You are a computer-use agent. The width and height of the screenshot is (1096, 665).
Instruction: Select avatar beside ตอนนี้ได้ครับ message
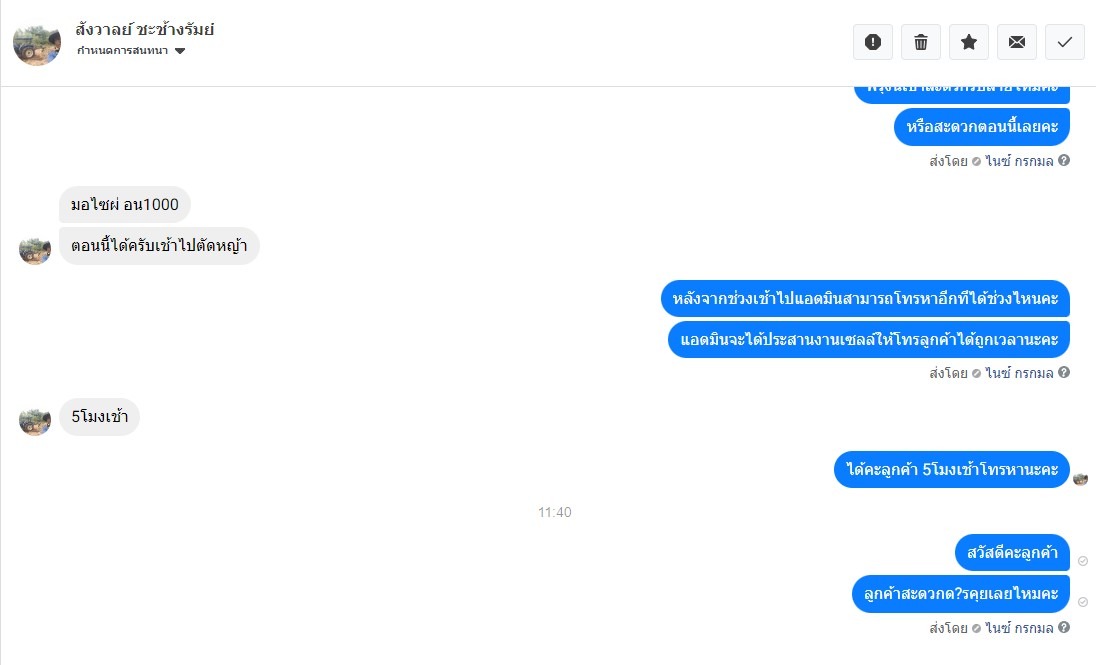coord(35,250)
